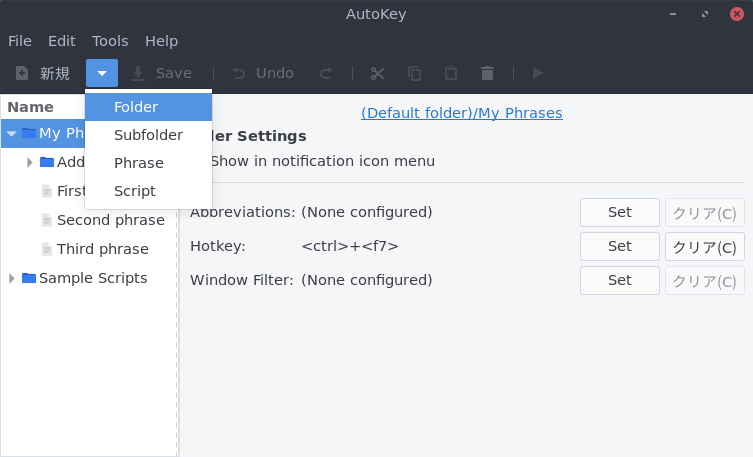Image resolution: width=753 pixels, height=457 pixels.
Task: Click the Undo toolbar button
Action: pyautogui.click(x=263, y=73)
